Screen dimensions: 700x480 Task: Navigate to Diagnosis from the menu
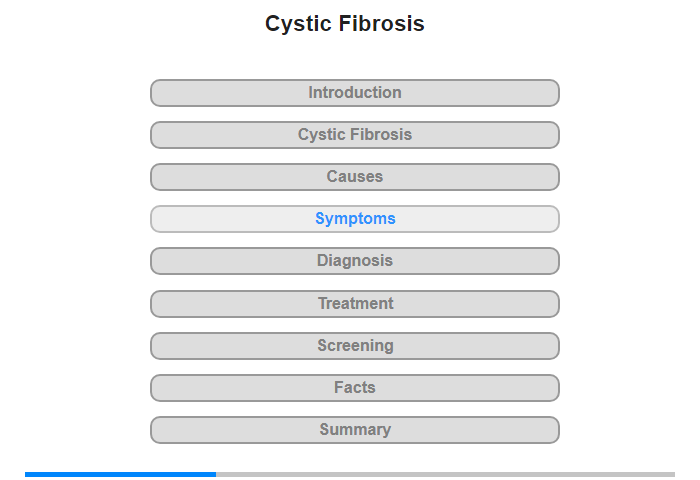point(355,261)
